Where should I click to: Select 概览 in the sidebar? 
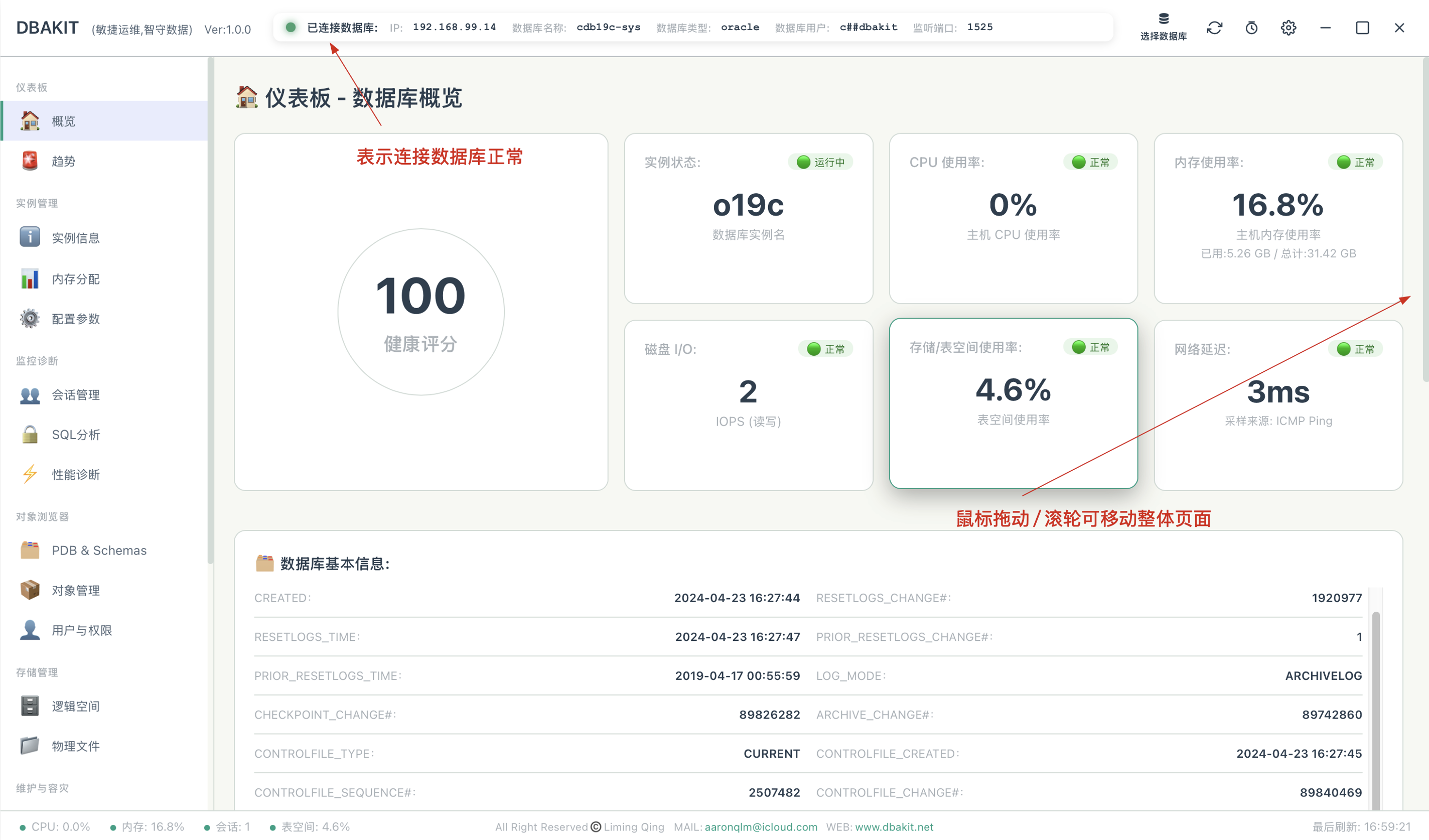pyautogui.click(x=105, y=121)
